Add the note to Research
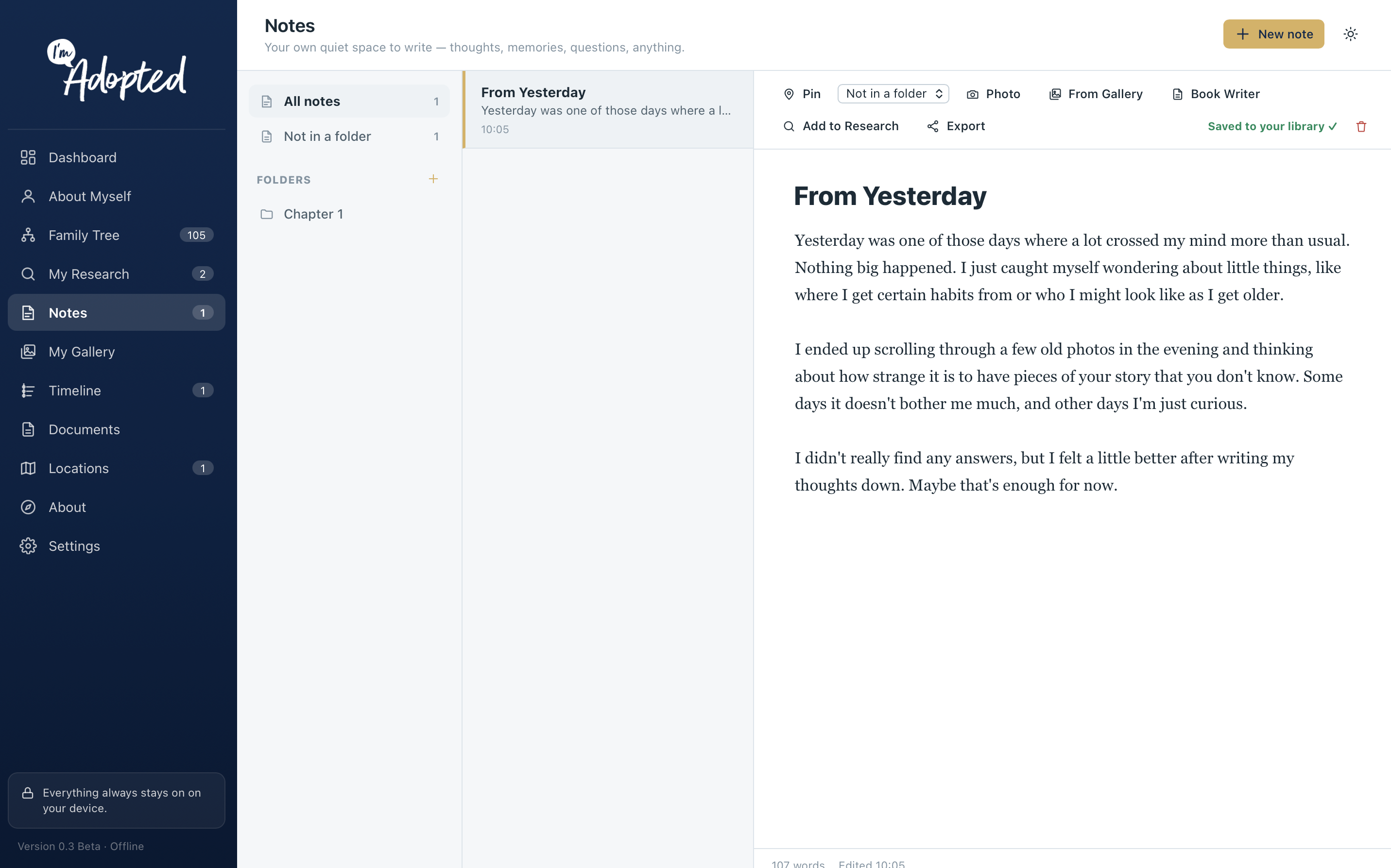Image resolution: width=1391 pixels, height=868 pixels. (x=841, y=126)
